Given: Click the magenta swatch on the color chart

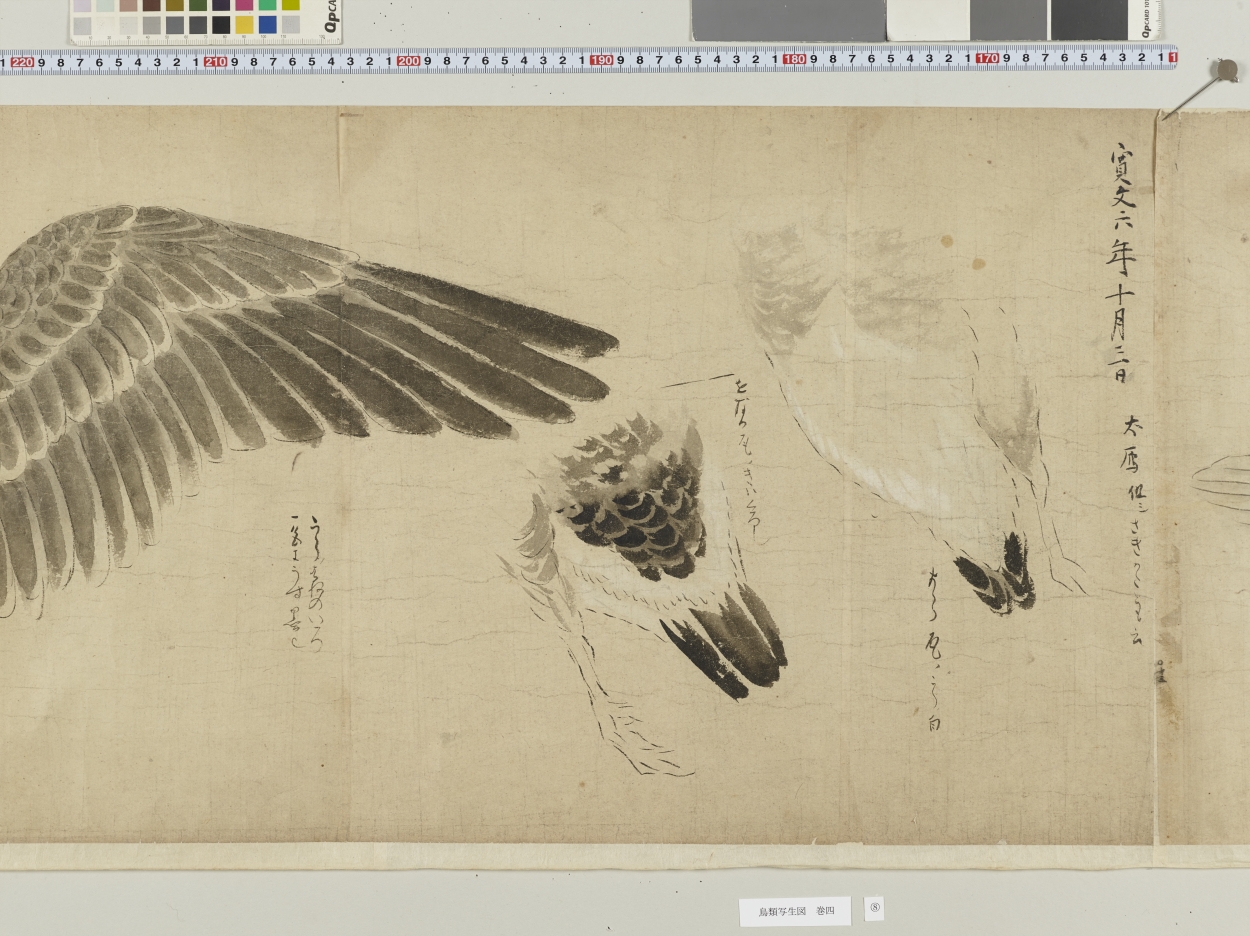Looking at the screenshot, I should [244, 4].
